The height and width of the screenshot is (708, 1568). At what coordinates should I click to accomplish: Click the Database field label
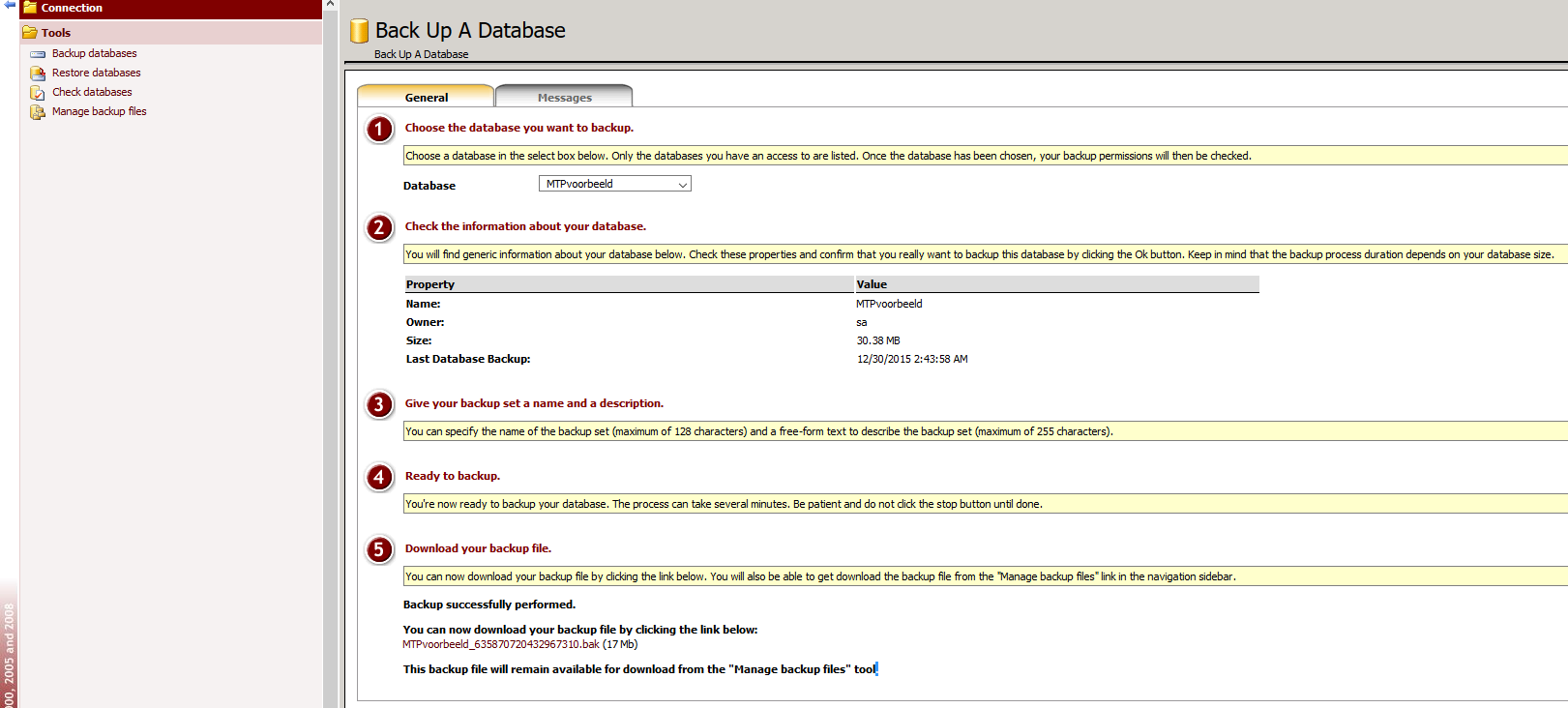pos(429,186)
